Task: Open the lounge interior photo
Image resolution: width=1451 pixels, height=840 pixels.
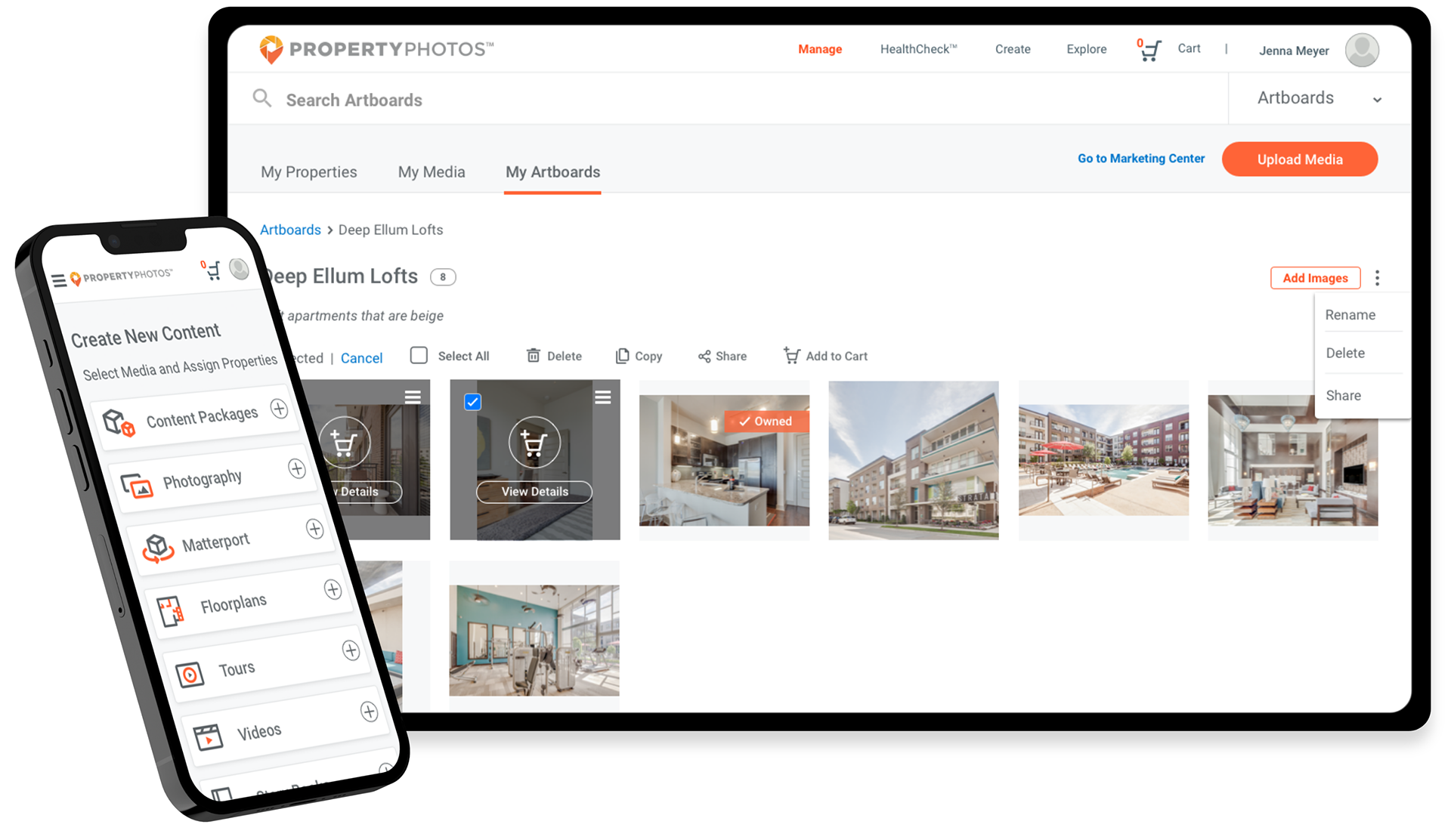Action: [x=1292, y=460]
